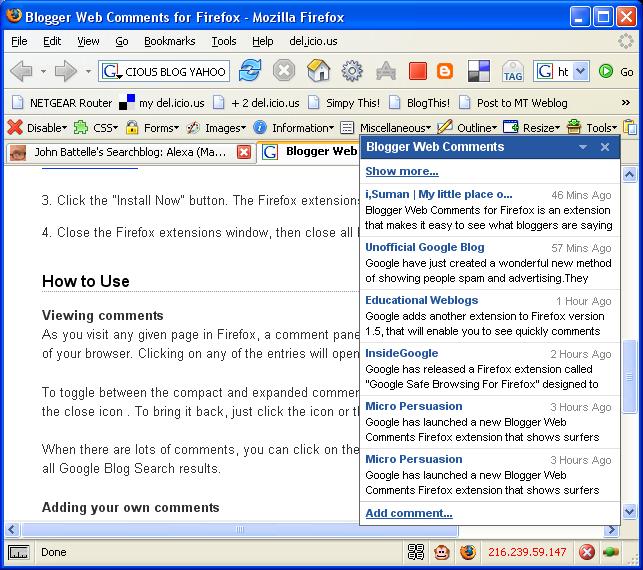Close the John Battelle's Searchblog tab
The height and width of the screenshot is (570, 643).
(x=244, y=152)
